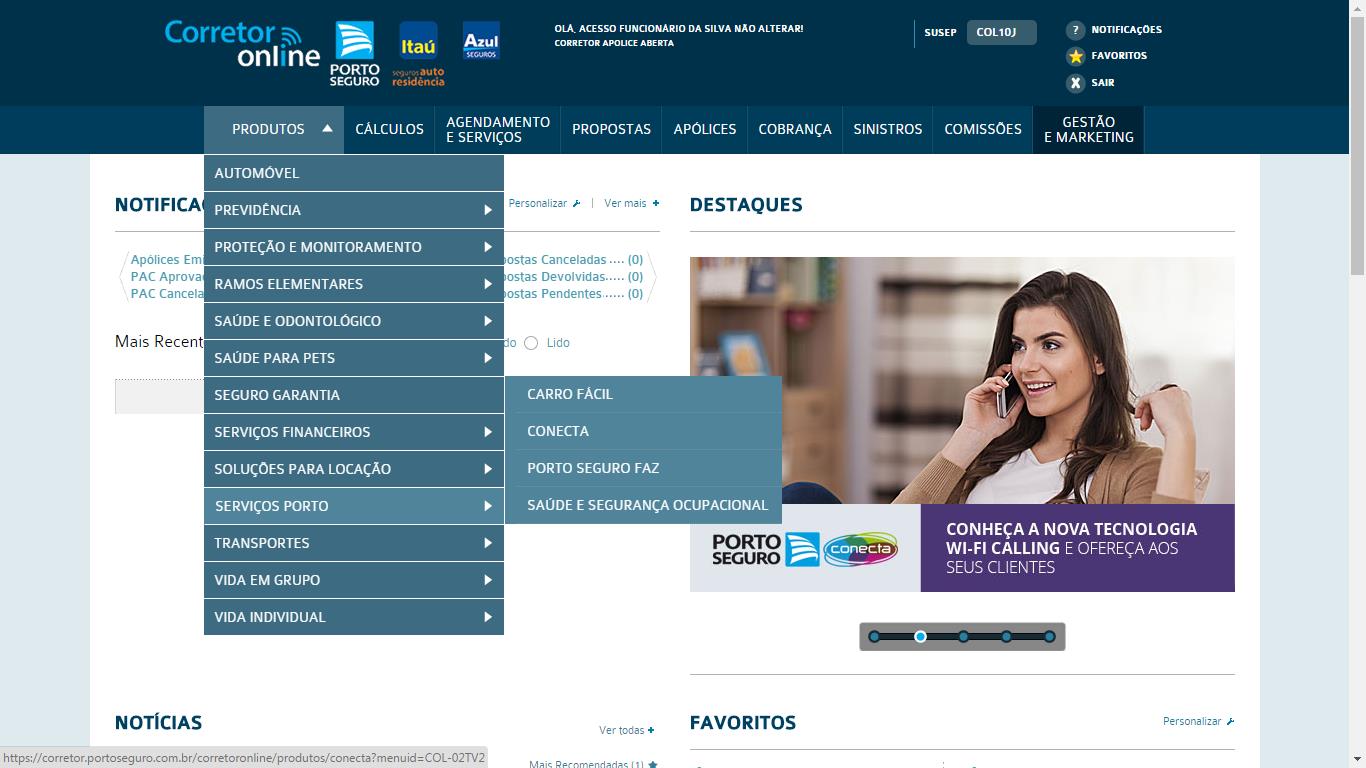Expand Serviços Financeiros submenu
Image resolution: width=1366 pixels, height=768 pixels.
tap(487, 432)
